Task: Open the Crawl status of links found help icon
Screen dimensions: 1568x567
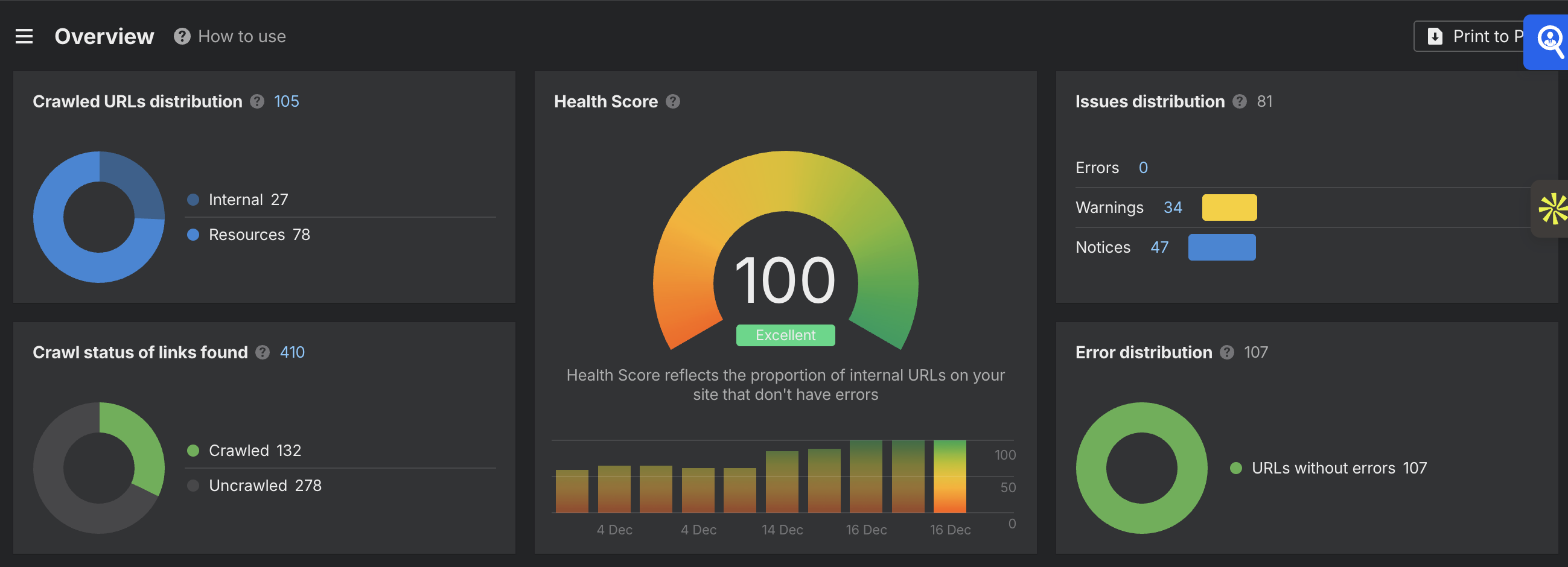Action: pos(263,352)
